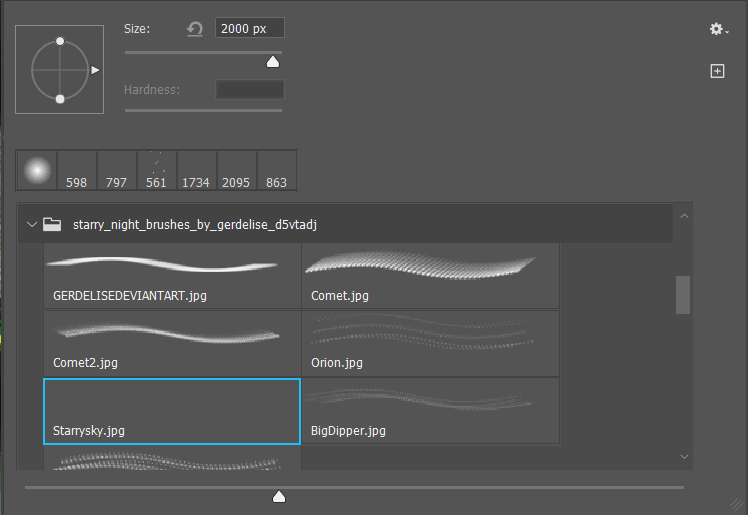Image resolution: width=748 pixels, height=515 pixels.
Task: Select the starry_night_brushes_by_gerdelise_d5vtadj group name
Action: click(x=195, y=225)
